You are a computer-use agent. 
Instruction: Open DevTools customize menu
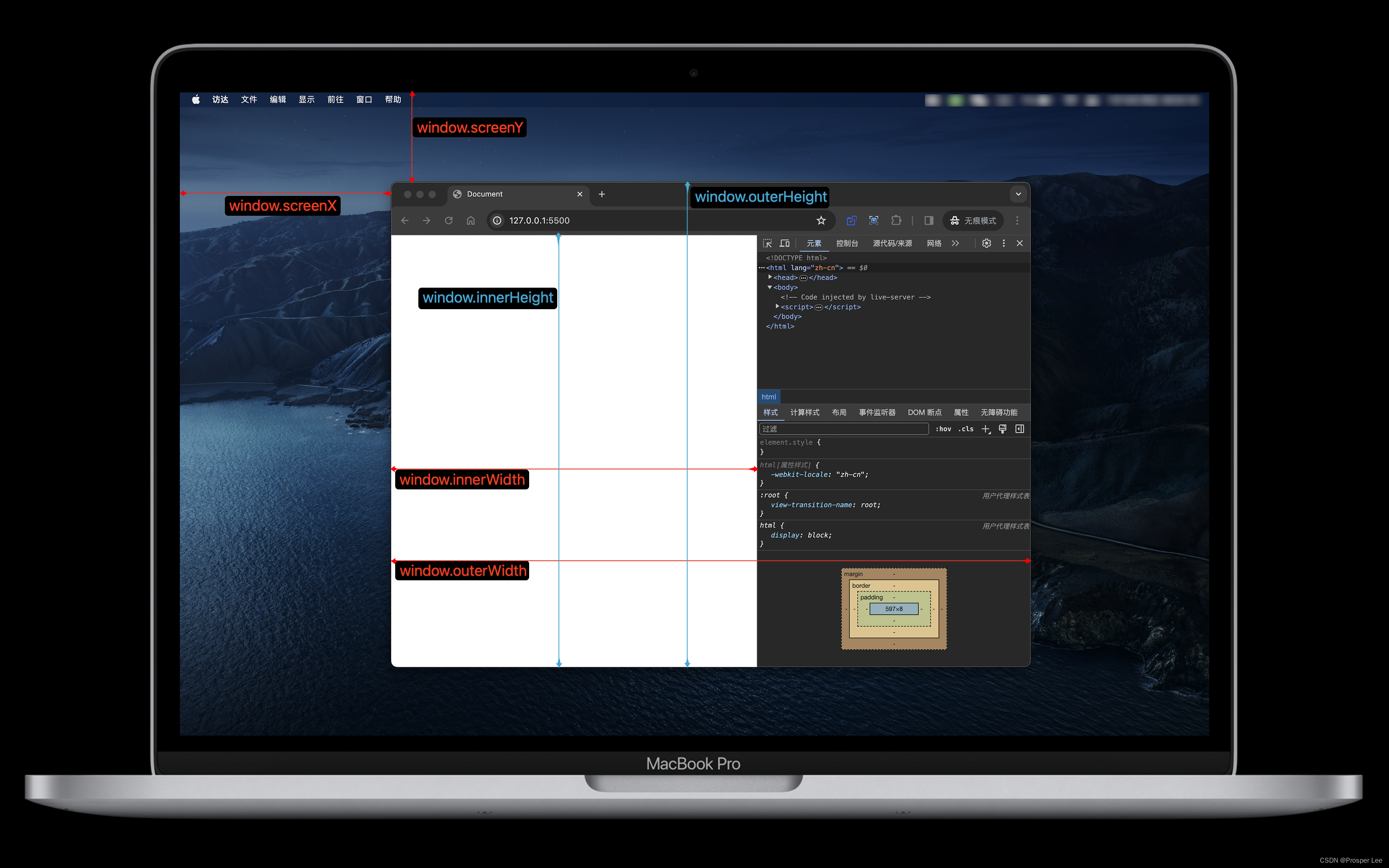click(1003, 243)
